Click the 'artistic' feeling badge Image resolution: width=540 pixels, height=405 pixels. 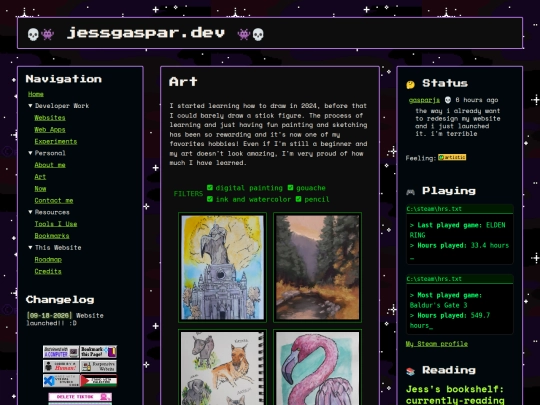pyautogui.click(x=452, y=157)
